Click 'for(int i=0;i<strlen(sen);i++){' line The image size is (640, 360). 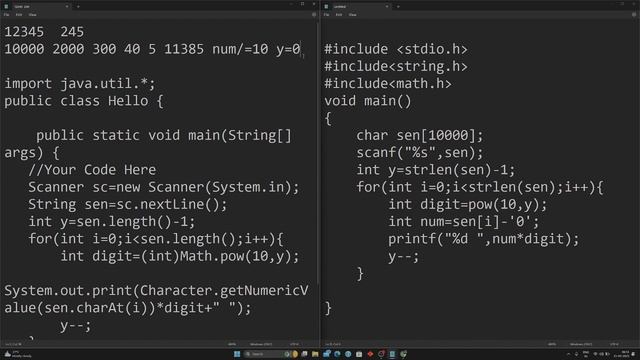tap(480, 187)
